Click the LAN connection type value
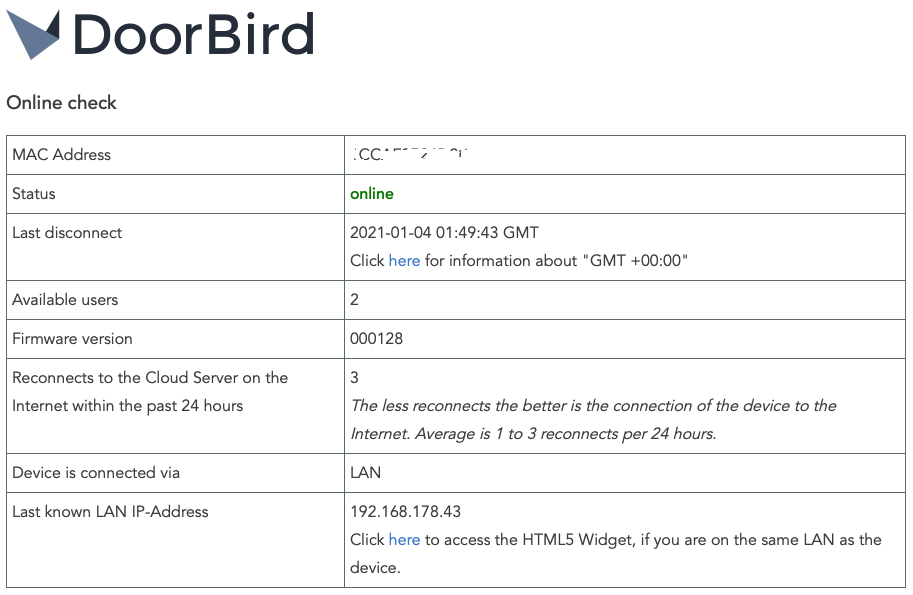The image size is (913, 595). tap(365, 472)
